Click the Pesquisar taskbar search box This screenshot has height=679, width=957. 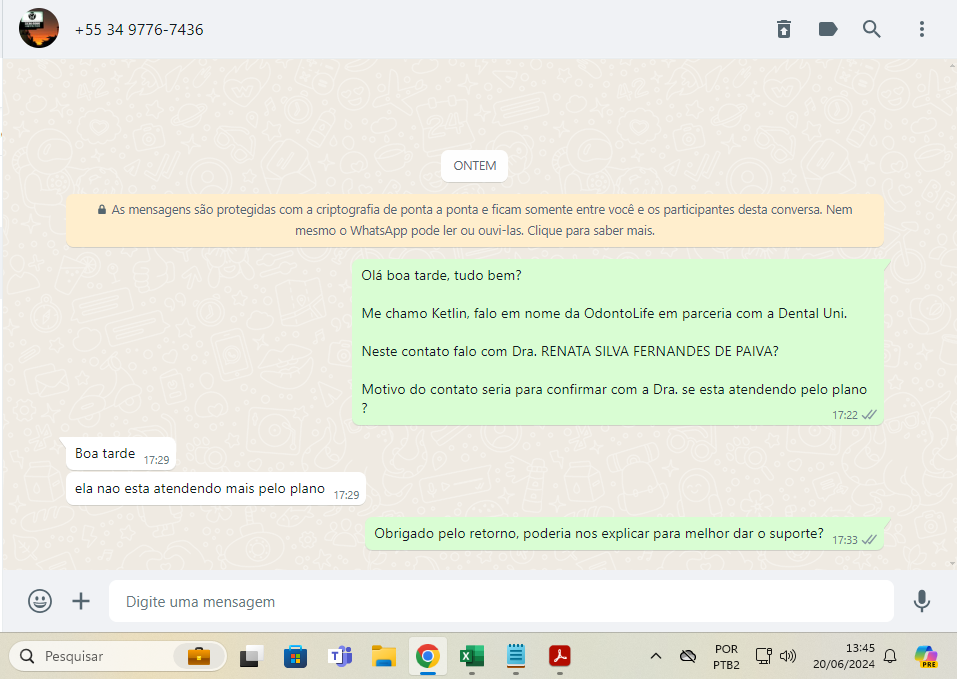[x=118, y=656]
